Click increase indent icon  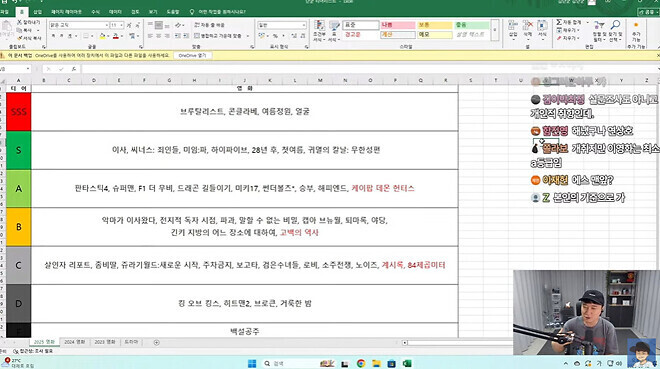coord(186,36)
